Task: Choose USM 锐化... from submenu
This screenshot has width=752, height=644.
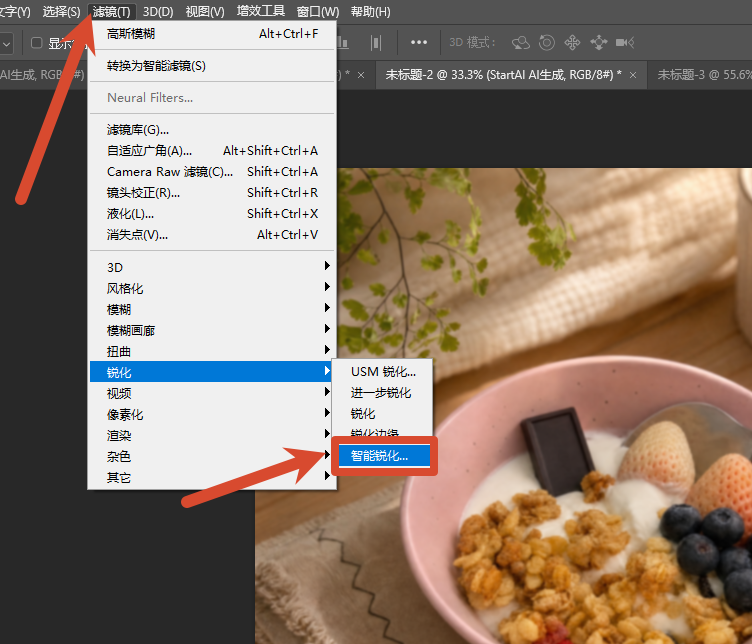Action: (x=383, y=372)
